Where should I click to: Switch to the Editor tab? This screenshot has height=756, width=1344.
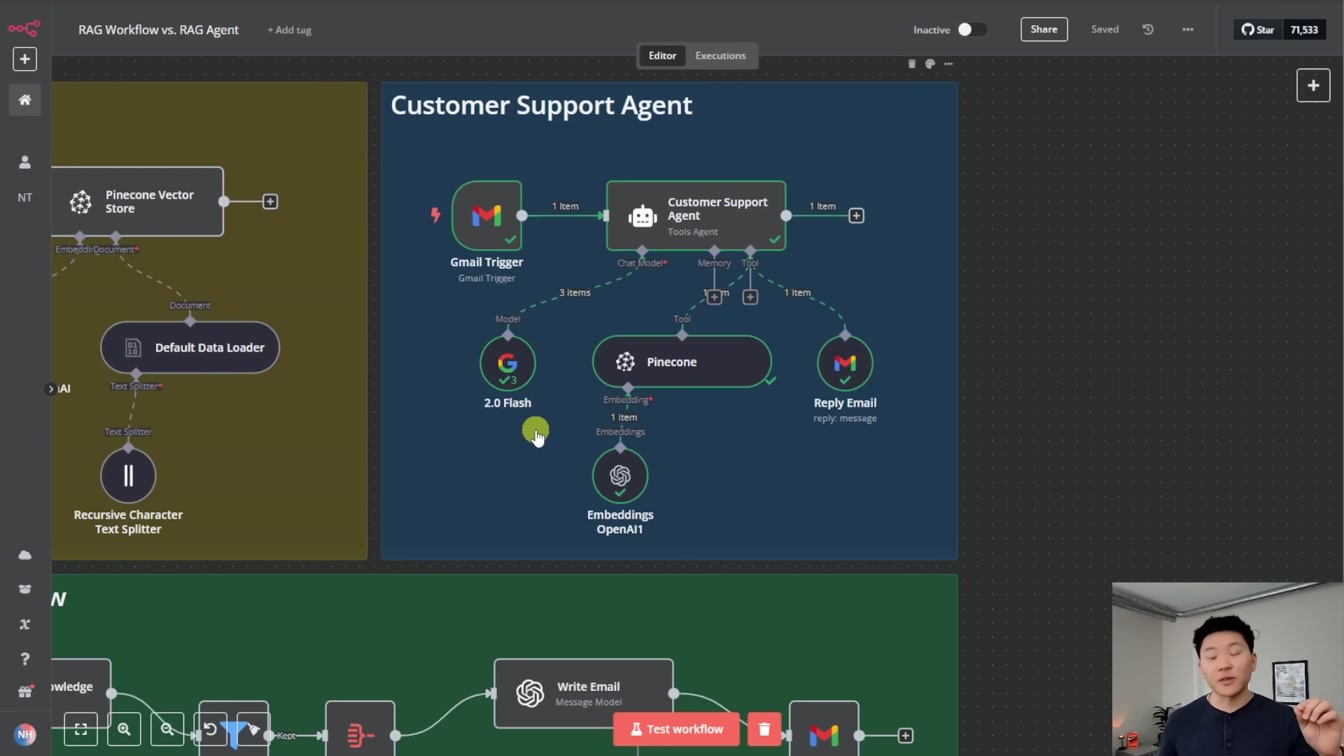pyautogui.click(x=662, y=56)
